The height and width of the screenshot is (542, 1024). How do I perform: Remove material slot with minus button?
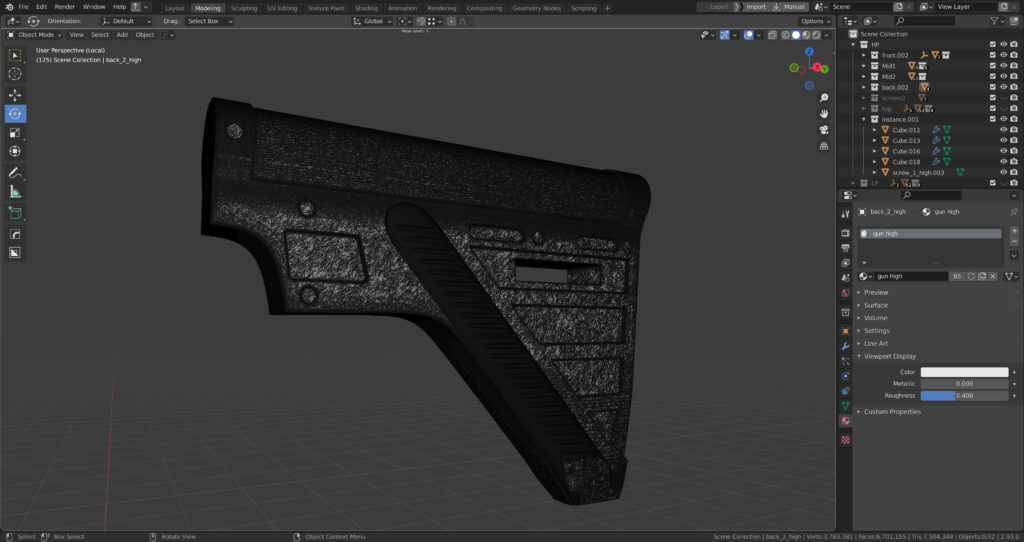1014,242
